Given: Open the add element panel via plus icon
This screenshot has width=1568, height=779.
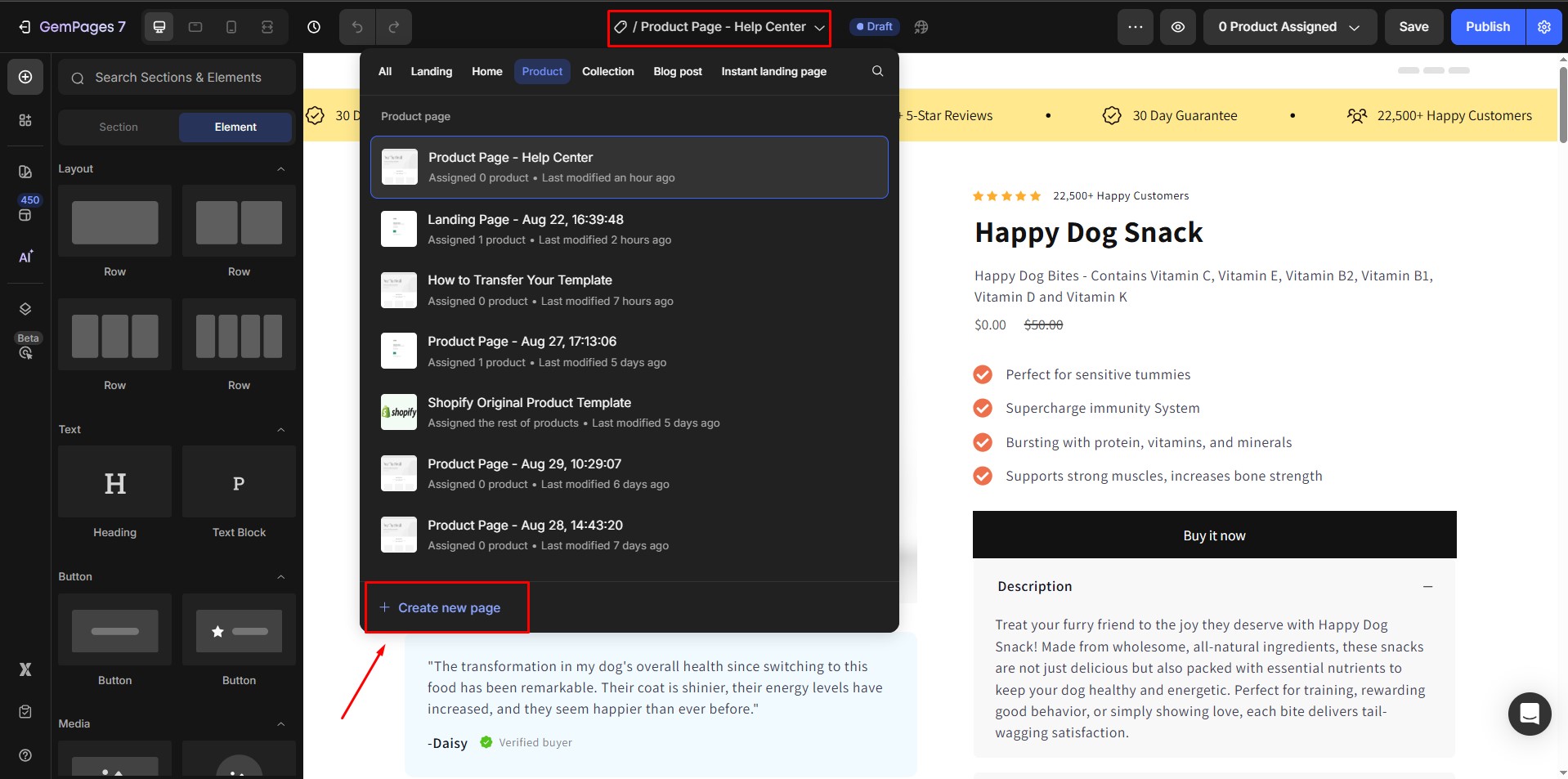Looking at the screenshot, I should pos(25,76).
